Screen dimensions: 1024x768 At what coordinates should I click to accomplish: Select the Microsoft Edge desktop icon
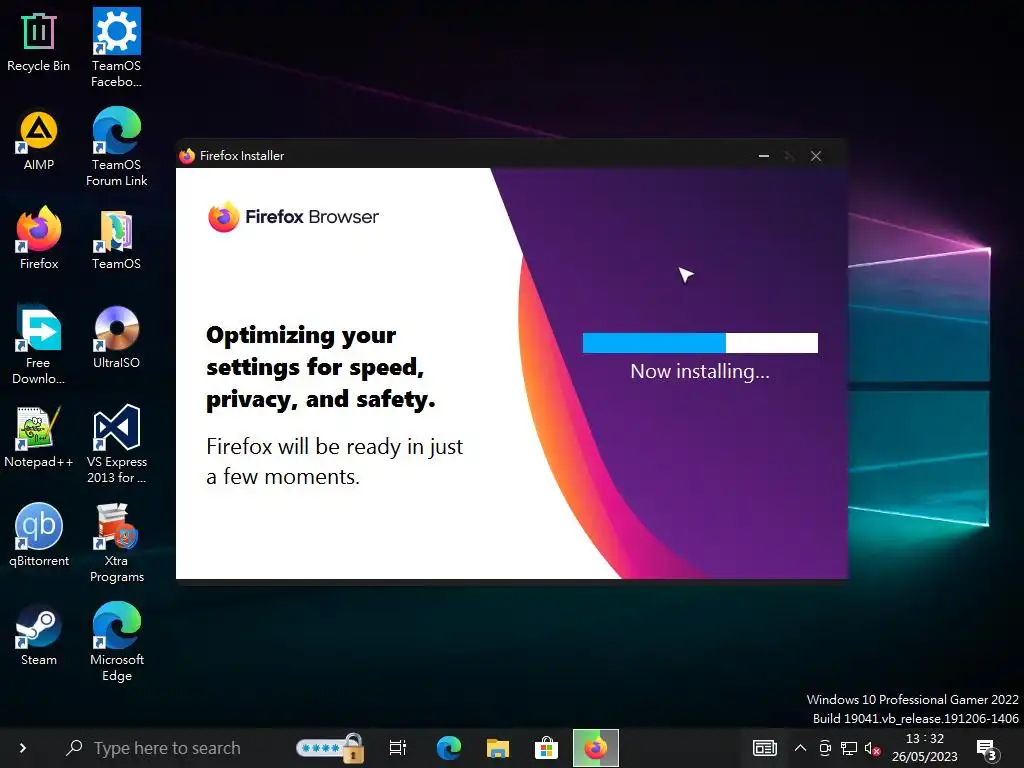[116, 642]
